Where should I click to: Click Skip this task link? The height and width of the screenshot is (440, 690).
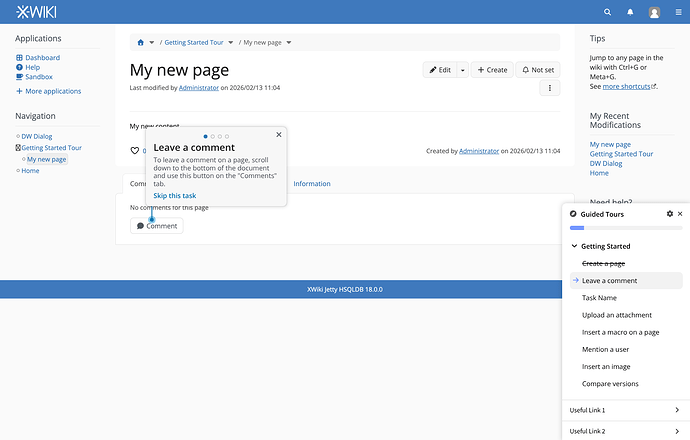175,195
